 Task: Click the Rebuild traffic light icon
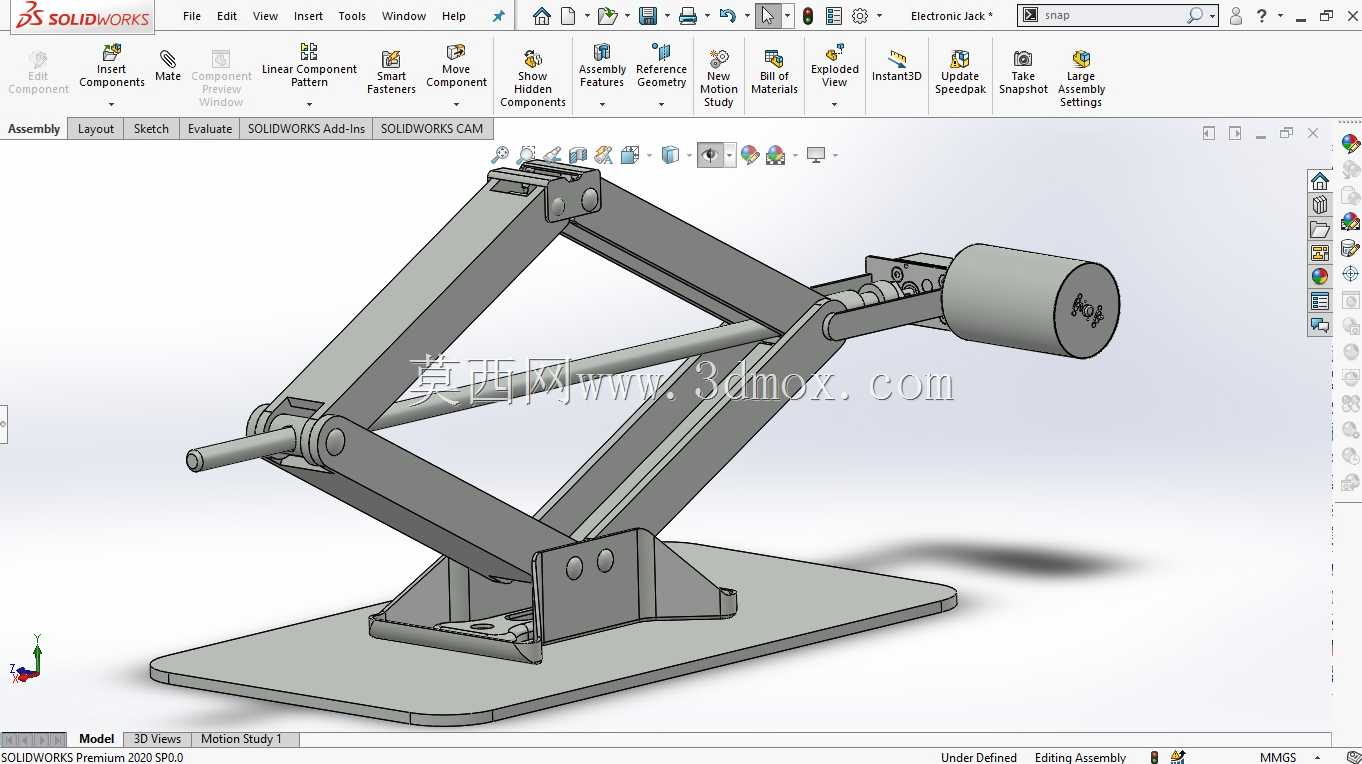click(x=808, y=16)
